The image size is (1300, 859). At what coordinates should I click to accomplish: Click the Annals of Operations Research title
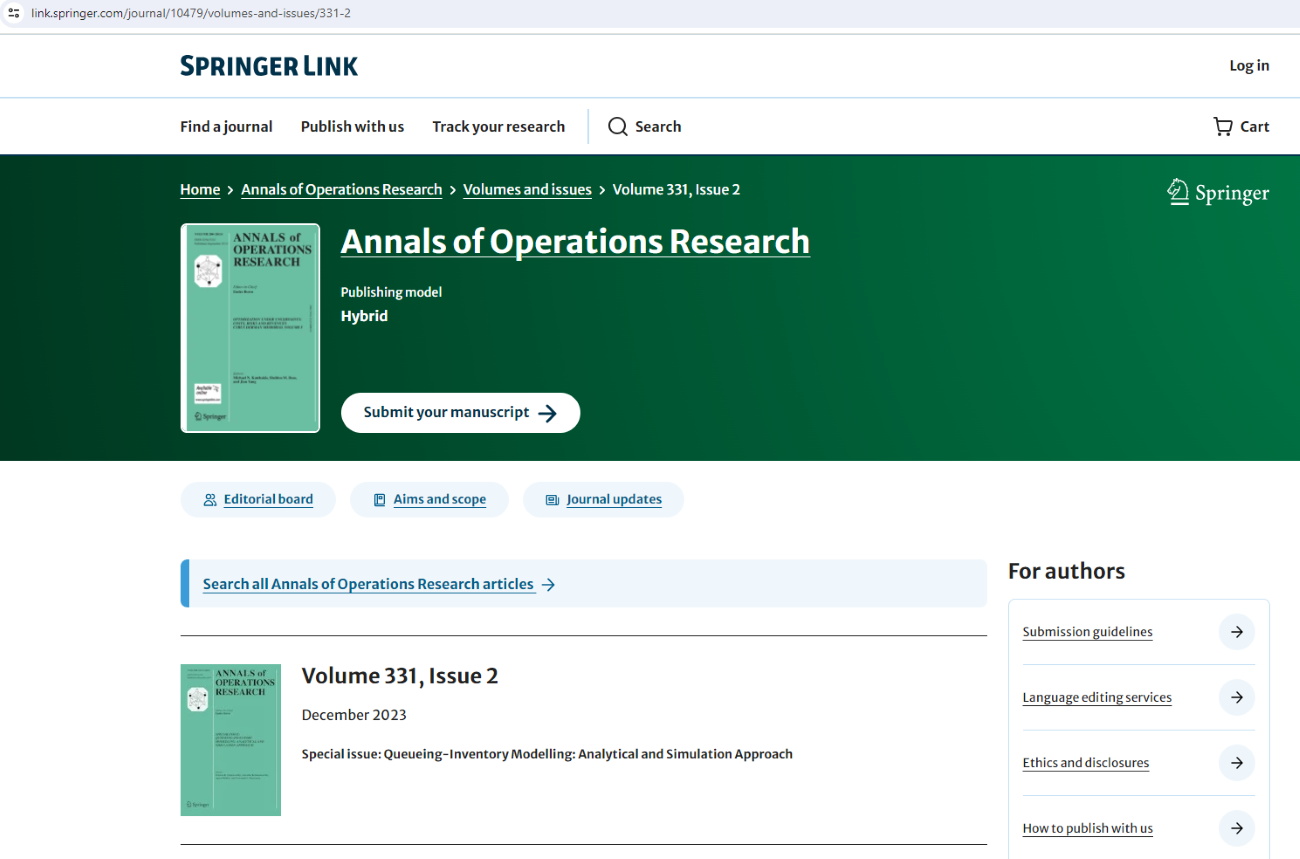tap(575, 241)
